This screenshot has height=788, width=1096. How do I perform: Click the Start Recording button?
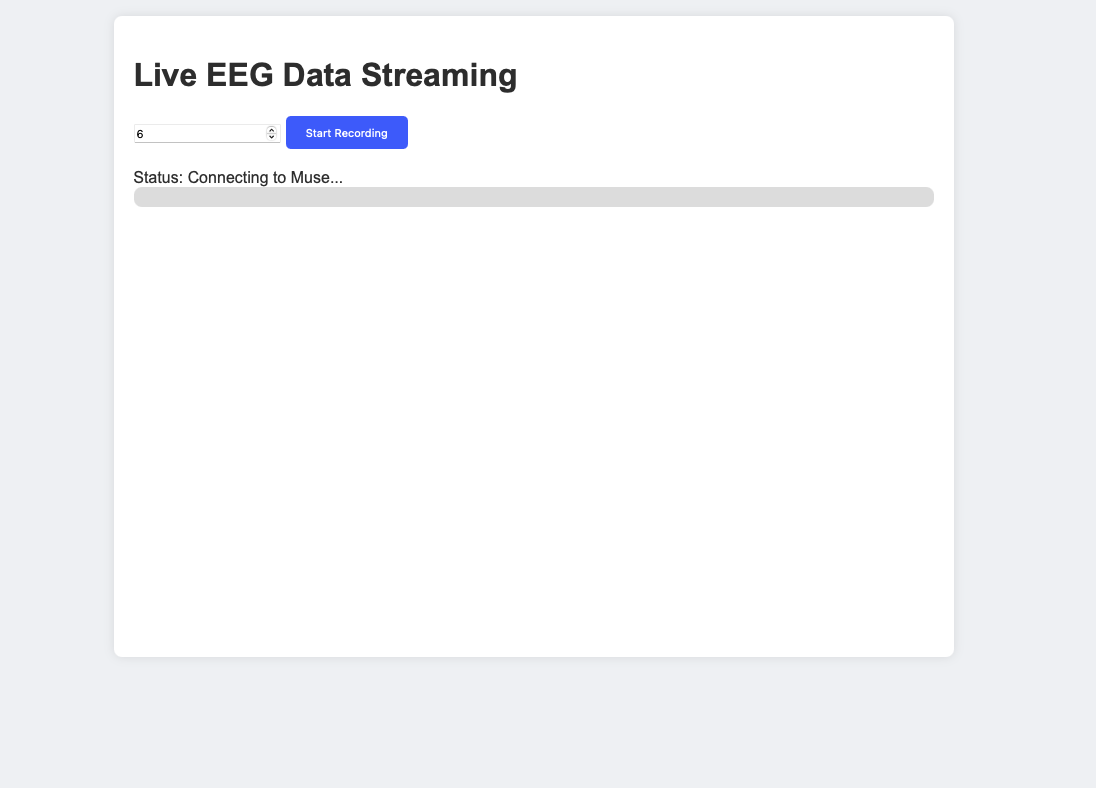click(x=346, y=133)
